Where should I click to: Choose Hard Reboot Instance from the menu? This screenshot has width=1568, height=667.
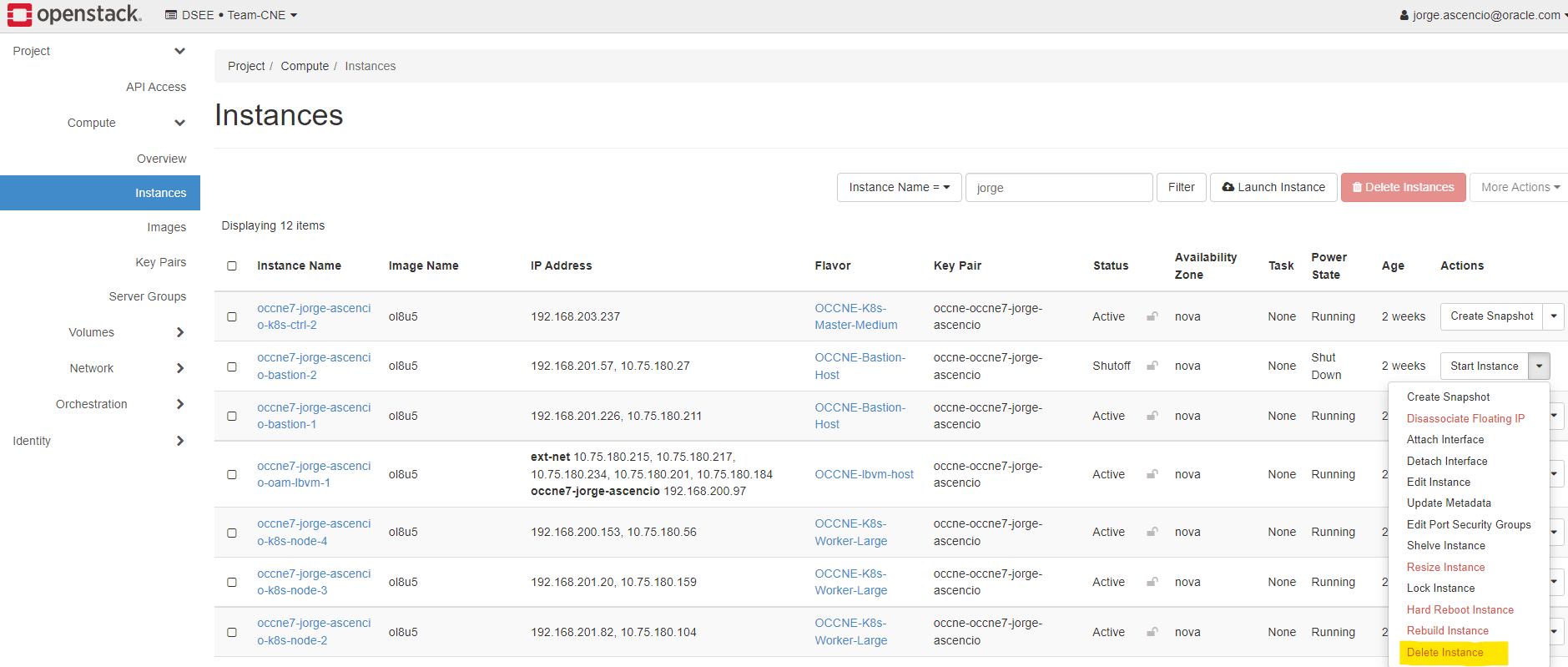[x=1460, y=609]
